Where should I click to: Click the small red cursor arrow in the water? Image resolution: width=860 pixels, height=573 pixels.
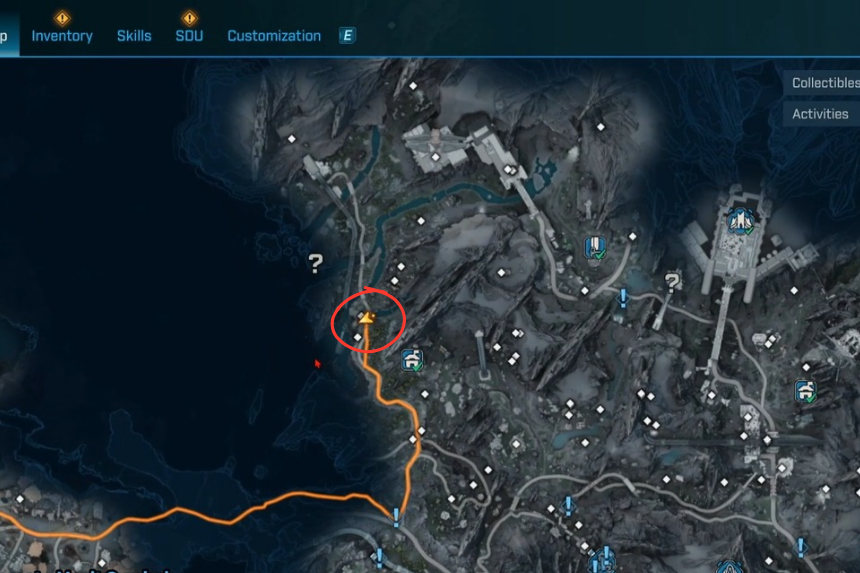(318, 363)
